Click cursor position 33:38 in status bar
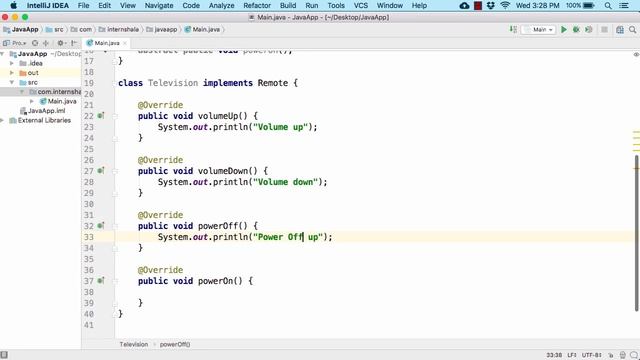Image resolution: width=640 pixels, height=360 pixels. tap(554, 355)
